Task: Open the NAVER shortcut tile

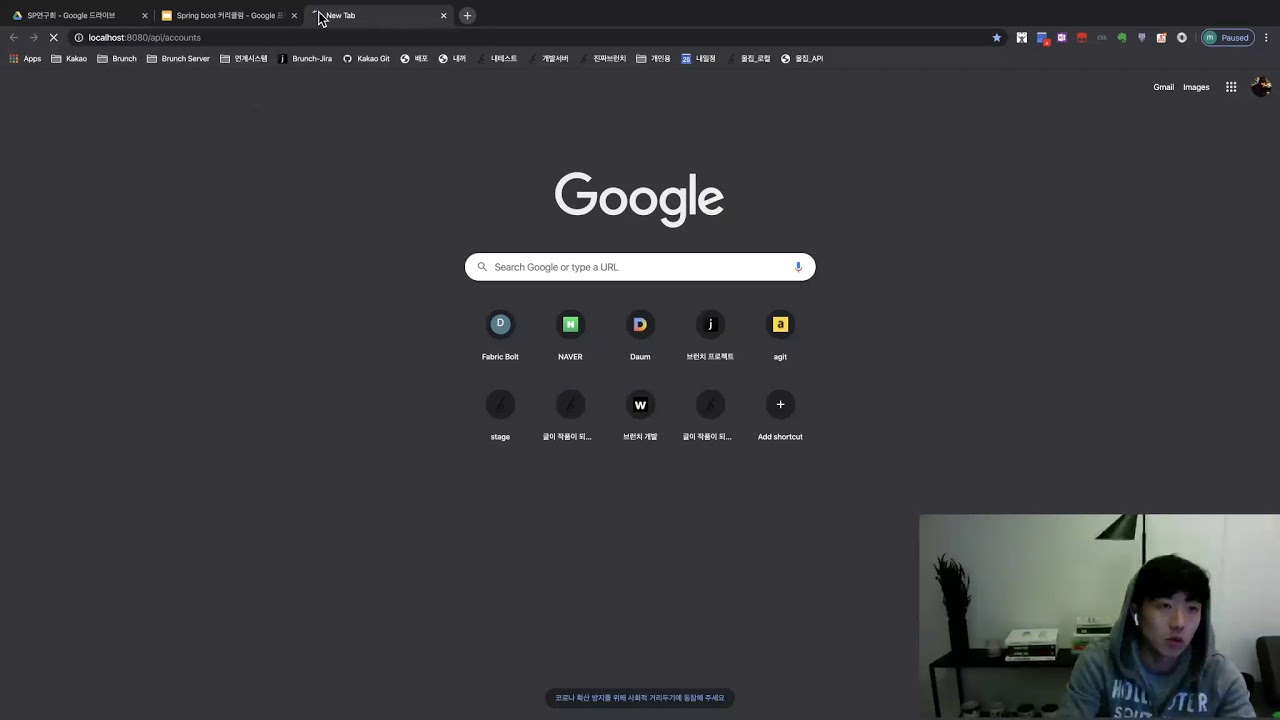Action: [570, 337]
